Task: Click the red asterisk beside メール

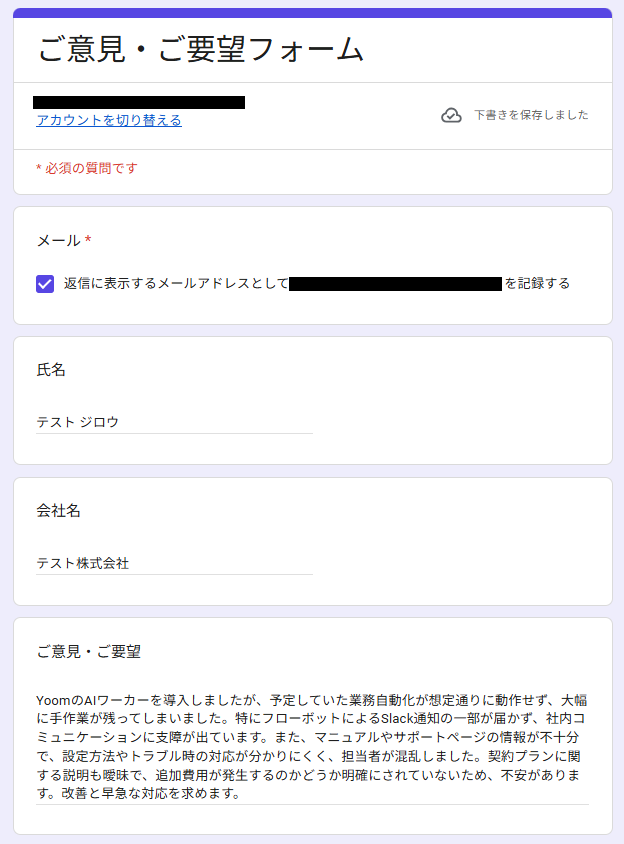Action: click(88, 239)
